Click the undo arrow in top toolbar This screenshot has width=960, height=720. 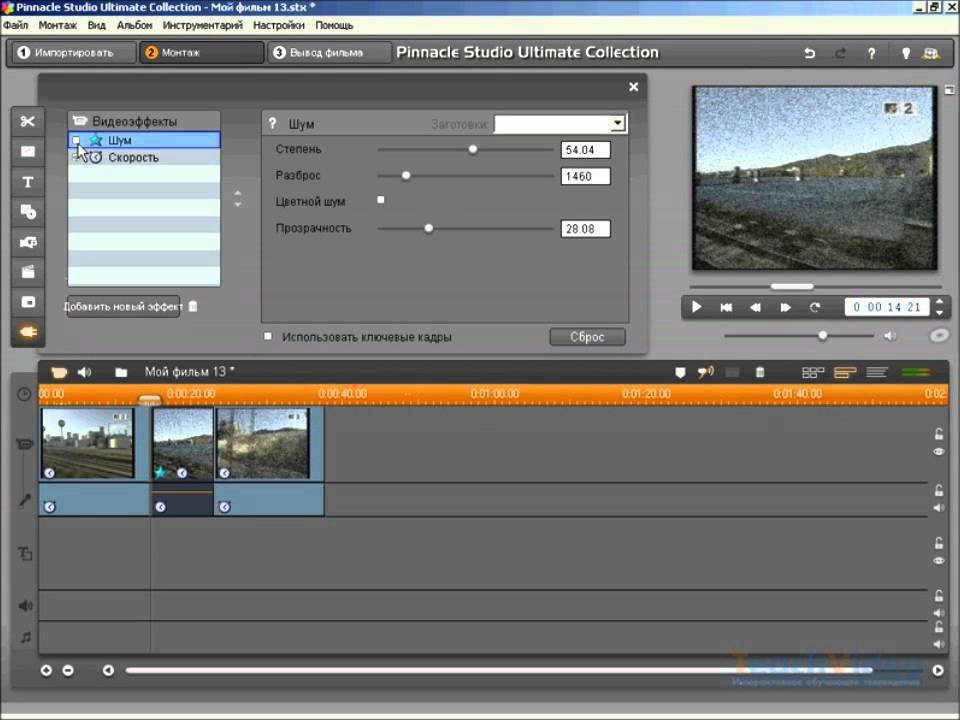coord(810,53)
